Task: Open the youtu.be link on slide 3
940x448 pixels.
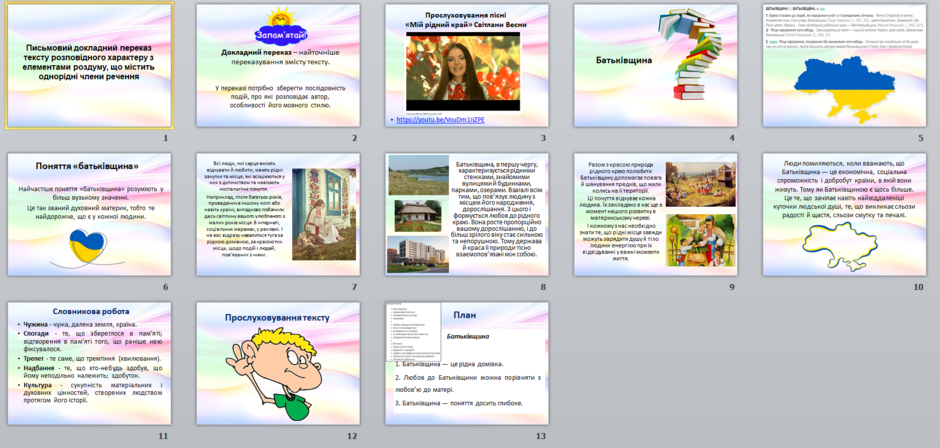Action: click(x=440, y=120)
